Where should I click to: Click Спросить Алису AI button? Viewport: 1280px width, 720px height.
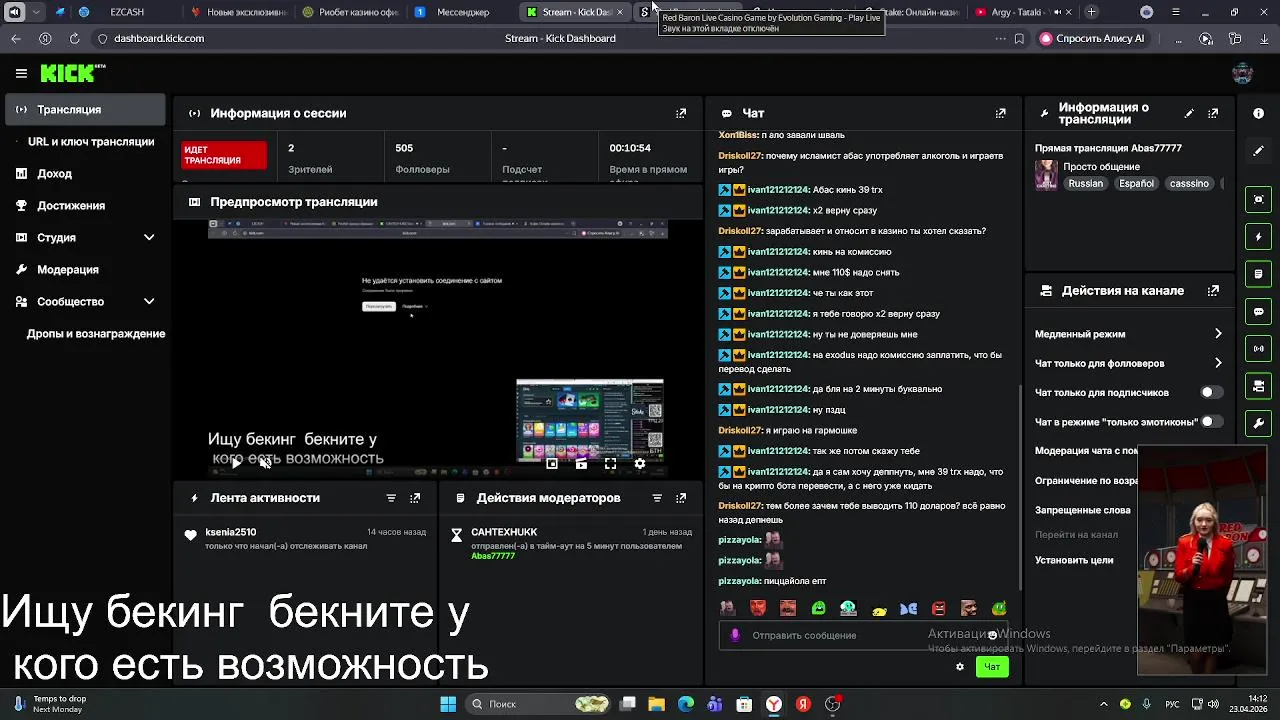coord(1092,38)
